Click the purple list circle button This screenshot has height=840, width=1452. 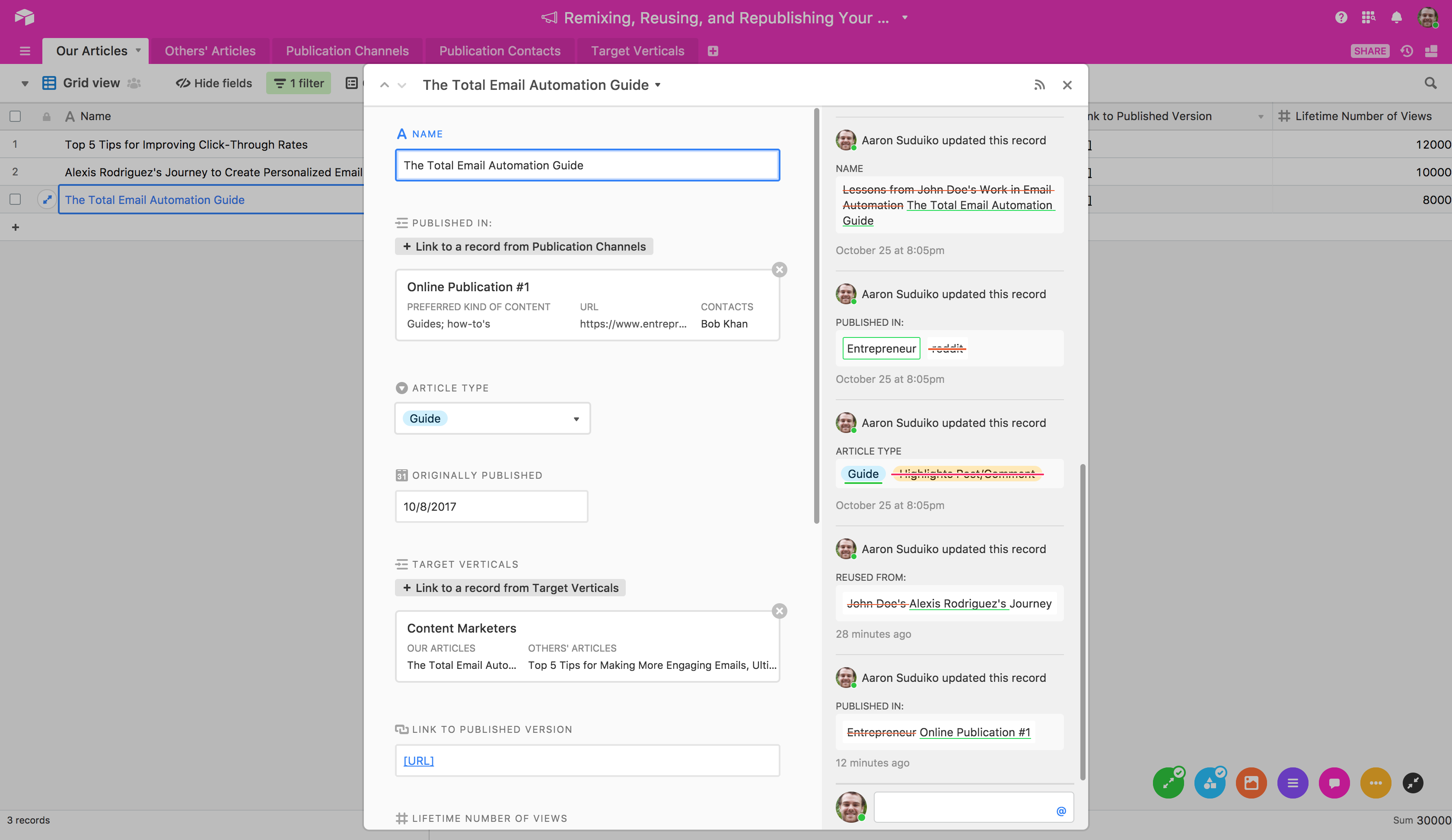tap(1293, 783)
